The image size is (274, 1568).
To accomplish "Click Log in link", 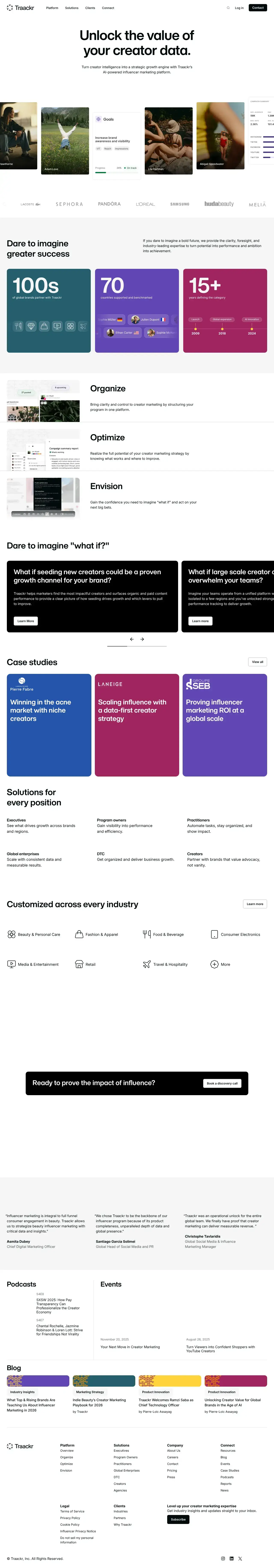I will pyautogui.click(x=239, y=8).
